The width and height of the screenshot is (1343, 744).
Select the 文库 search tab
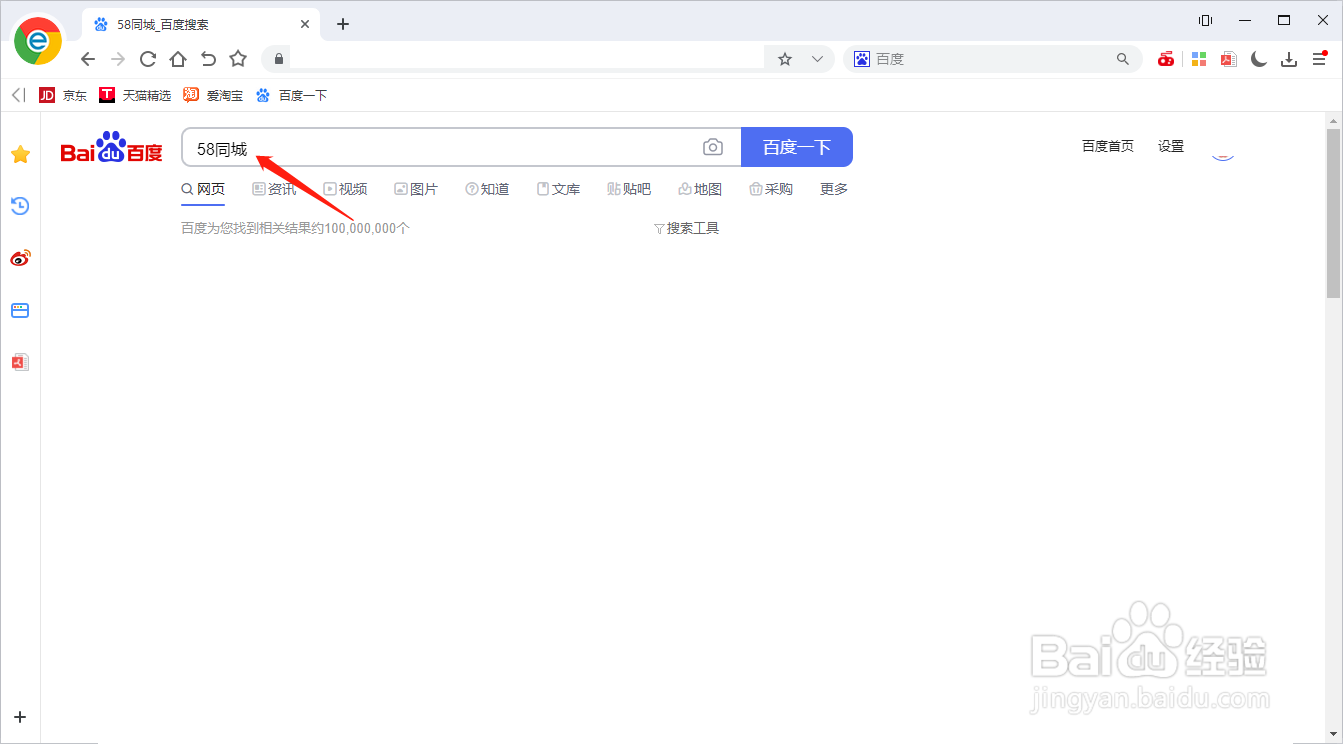pos(558,189)
